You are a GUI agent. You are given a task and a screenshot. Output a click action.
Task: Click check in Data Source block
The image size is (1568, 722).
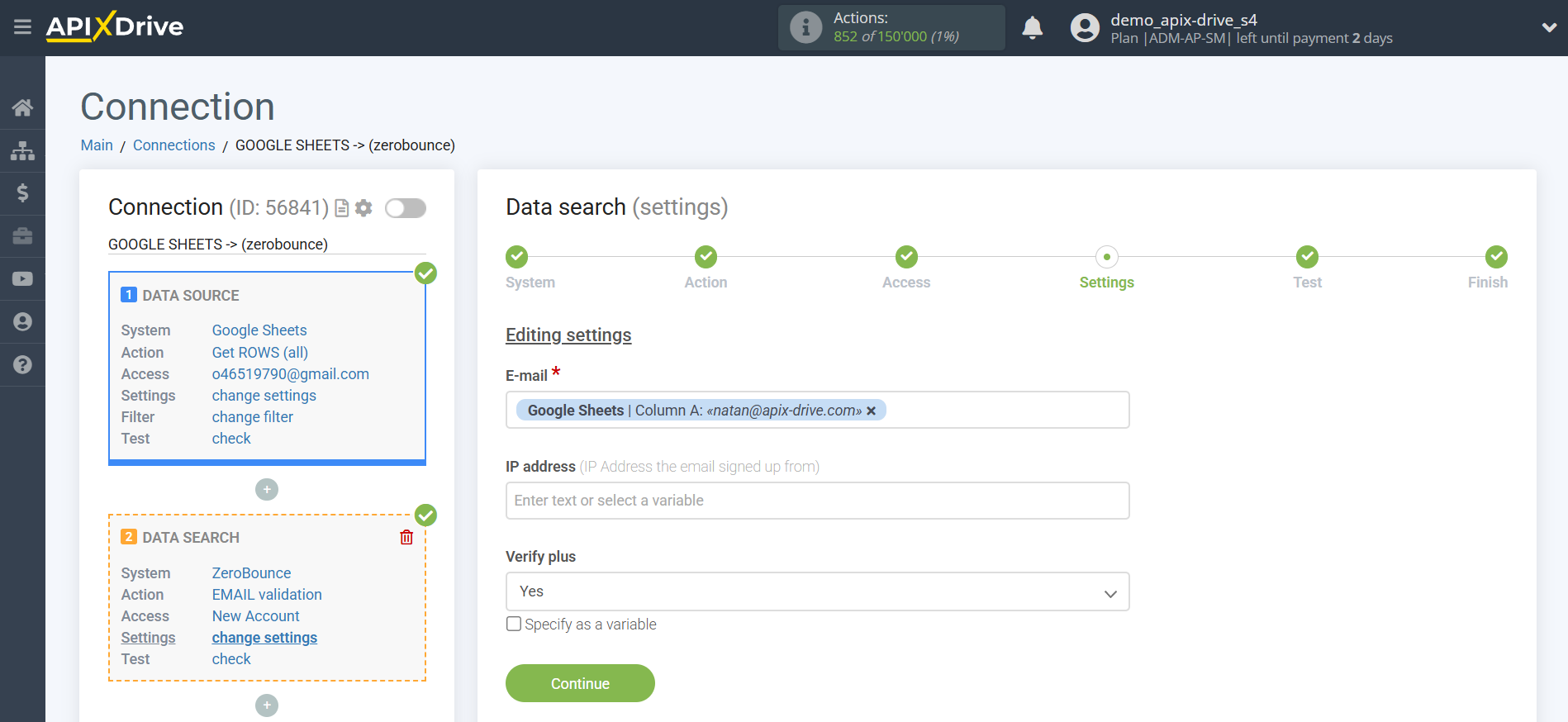click(231, 439)
